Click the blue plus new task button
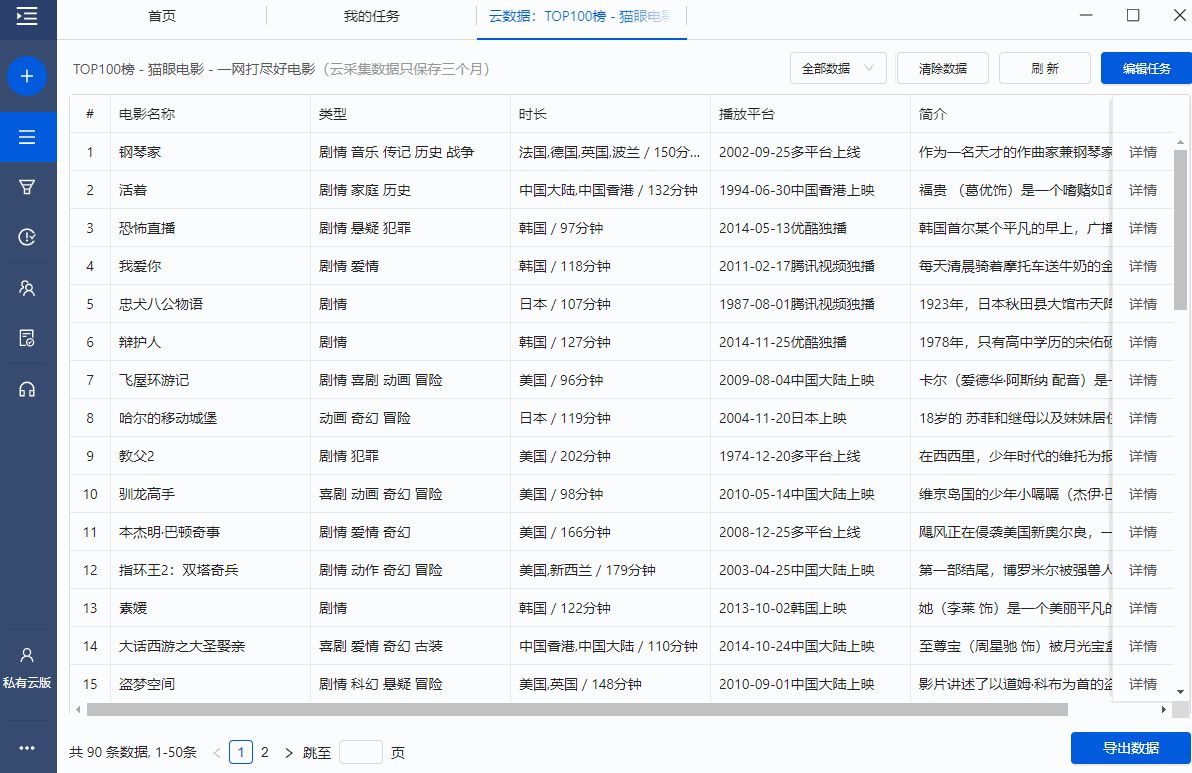Image resolution: width=1192 pixels, height=773 pixels. pyautogui.click(x=27, y=76)
